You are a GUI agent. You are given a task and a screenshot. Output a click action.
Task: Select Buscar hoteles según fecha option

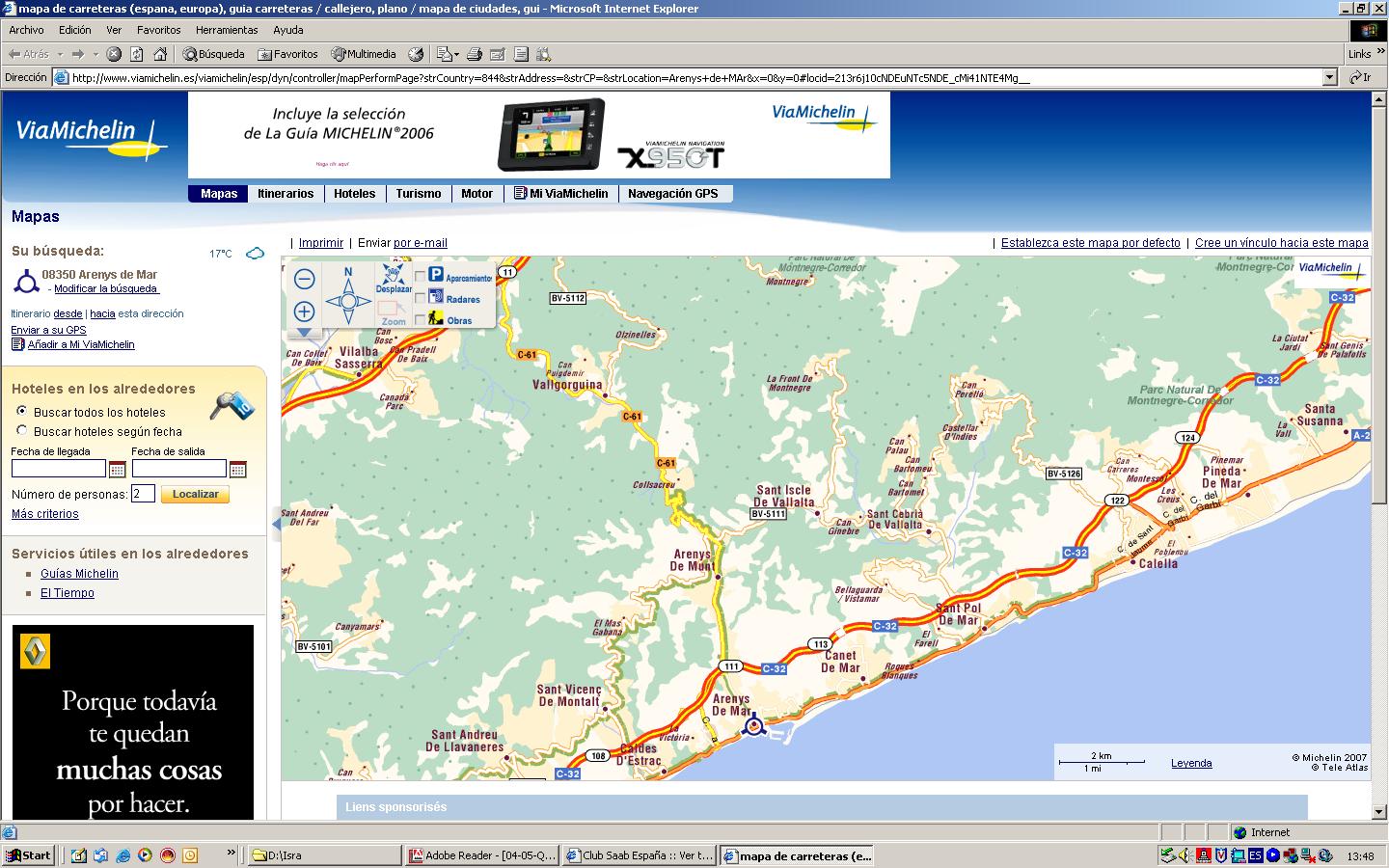(21, 431)
